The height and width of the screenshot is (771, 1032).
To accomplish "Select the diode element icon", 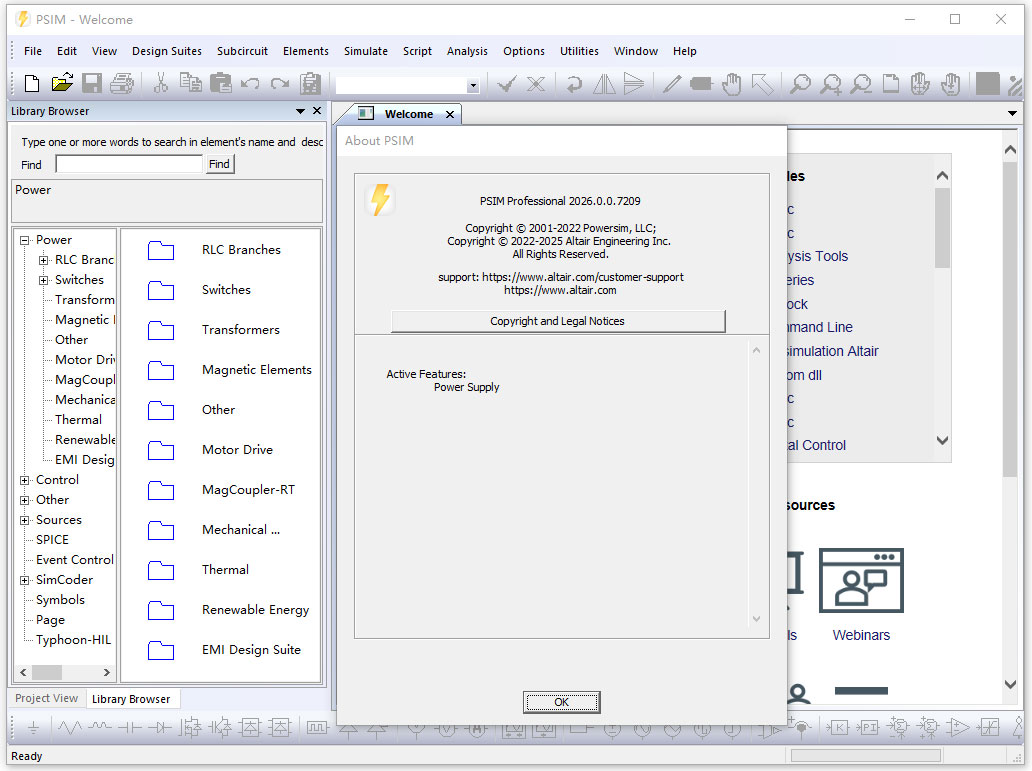I will coord(159,728).
